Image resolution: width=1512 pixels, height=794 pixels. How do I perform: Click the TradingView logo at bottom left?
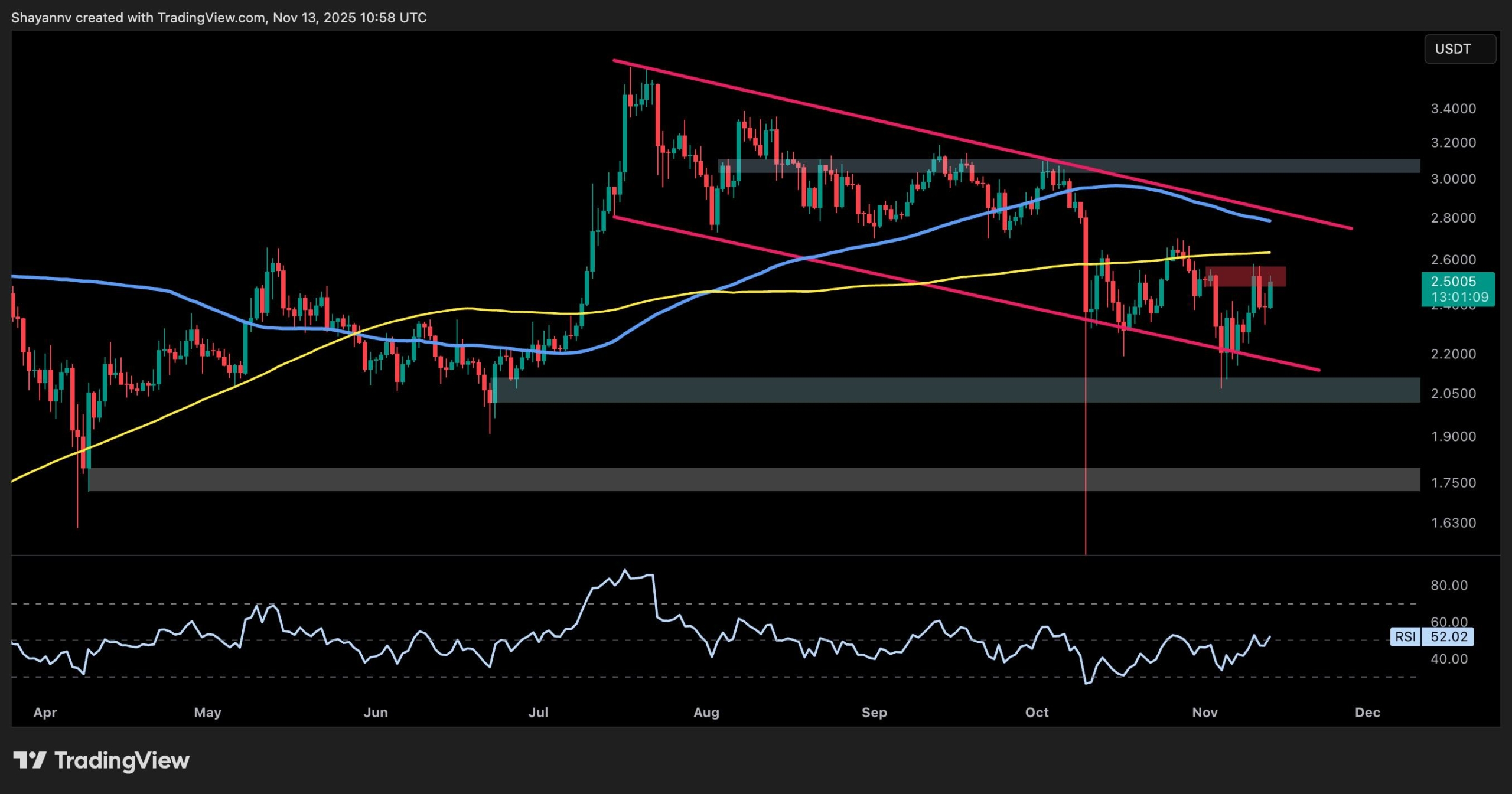100,761
